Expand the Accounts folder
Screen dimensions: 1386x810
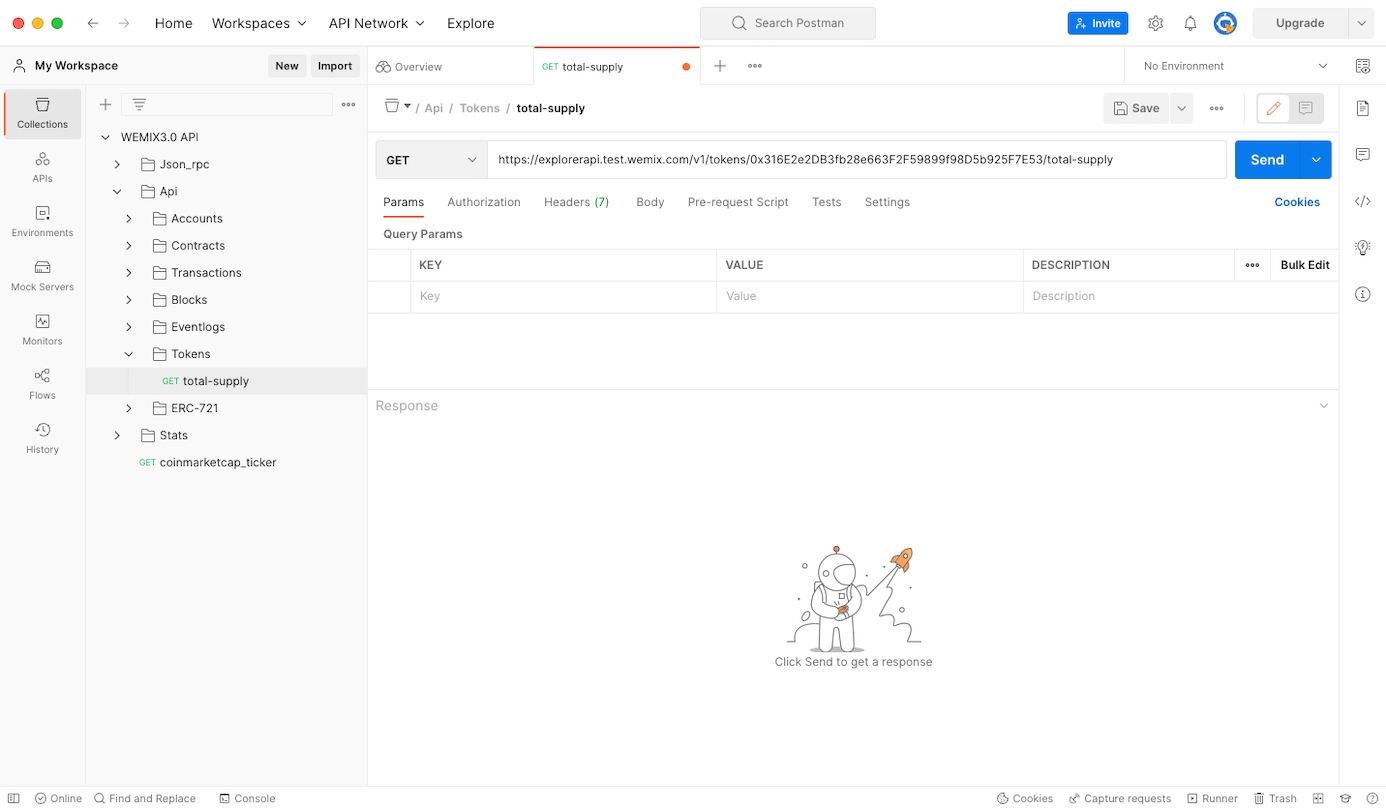(129, 218)
